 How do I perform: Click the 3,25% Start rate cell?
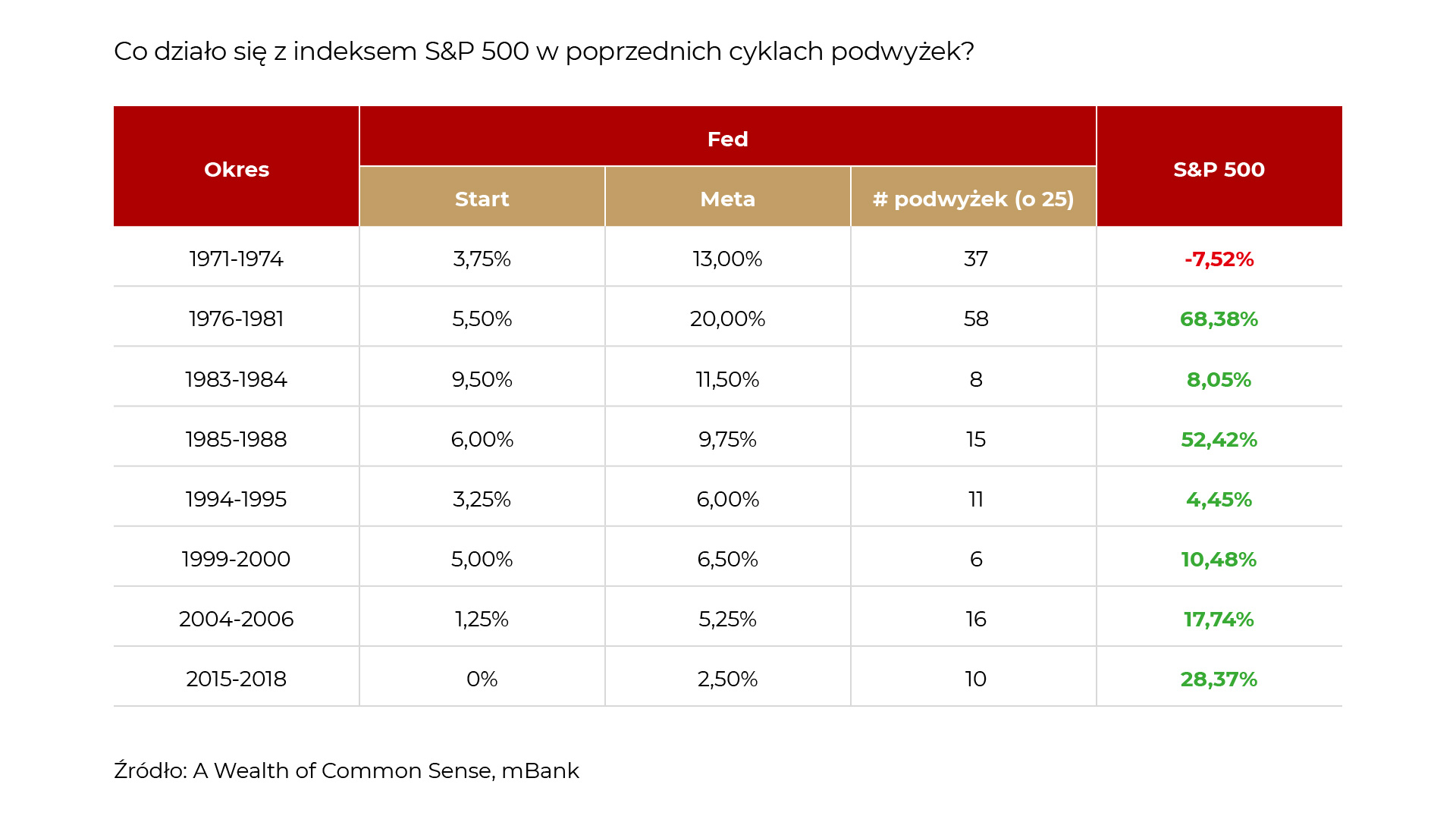coord(482,499)
